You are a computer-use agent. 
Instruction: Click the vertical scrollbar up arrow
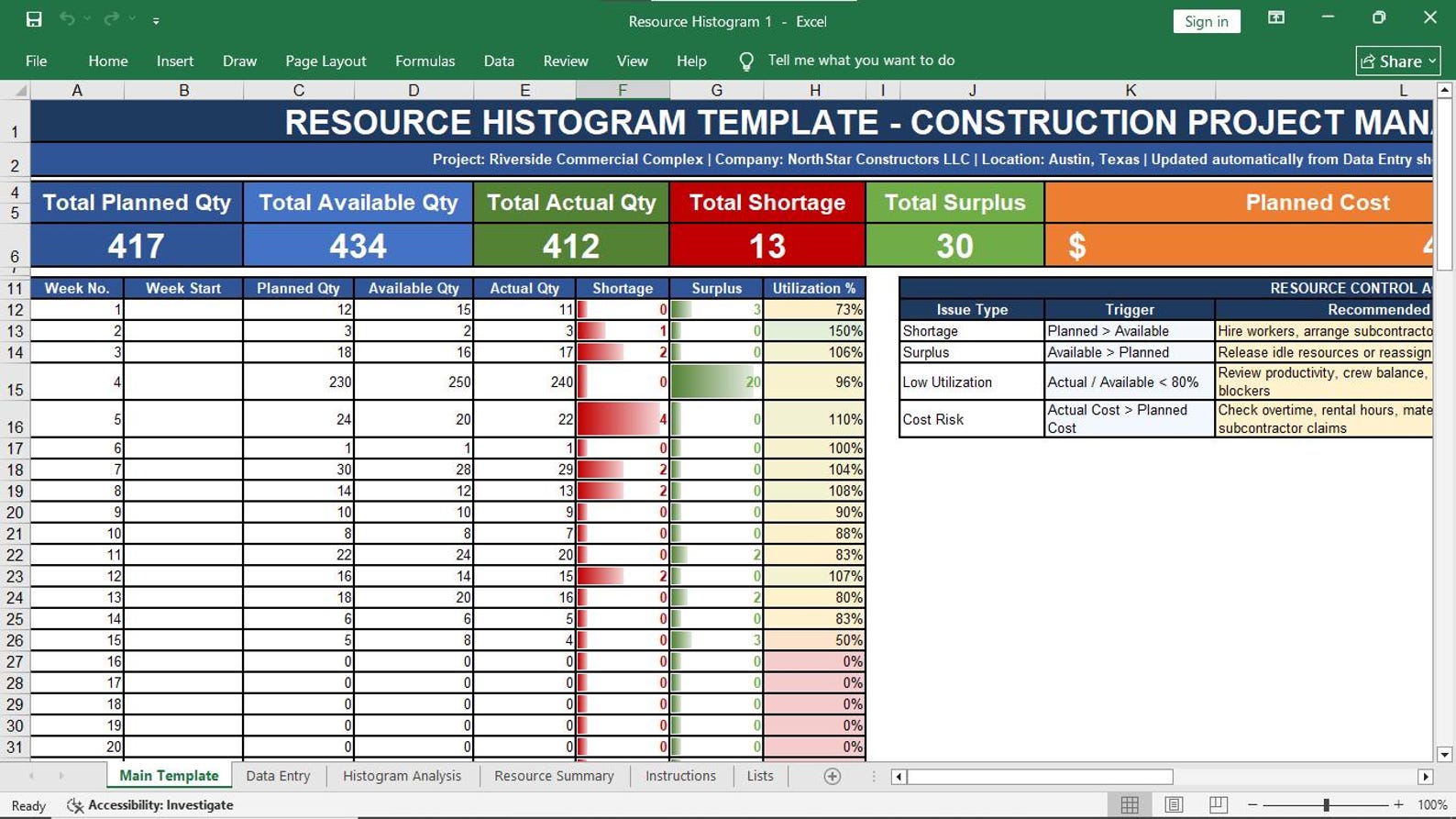(x=1445, y=90)
